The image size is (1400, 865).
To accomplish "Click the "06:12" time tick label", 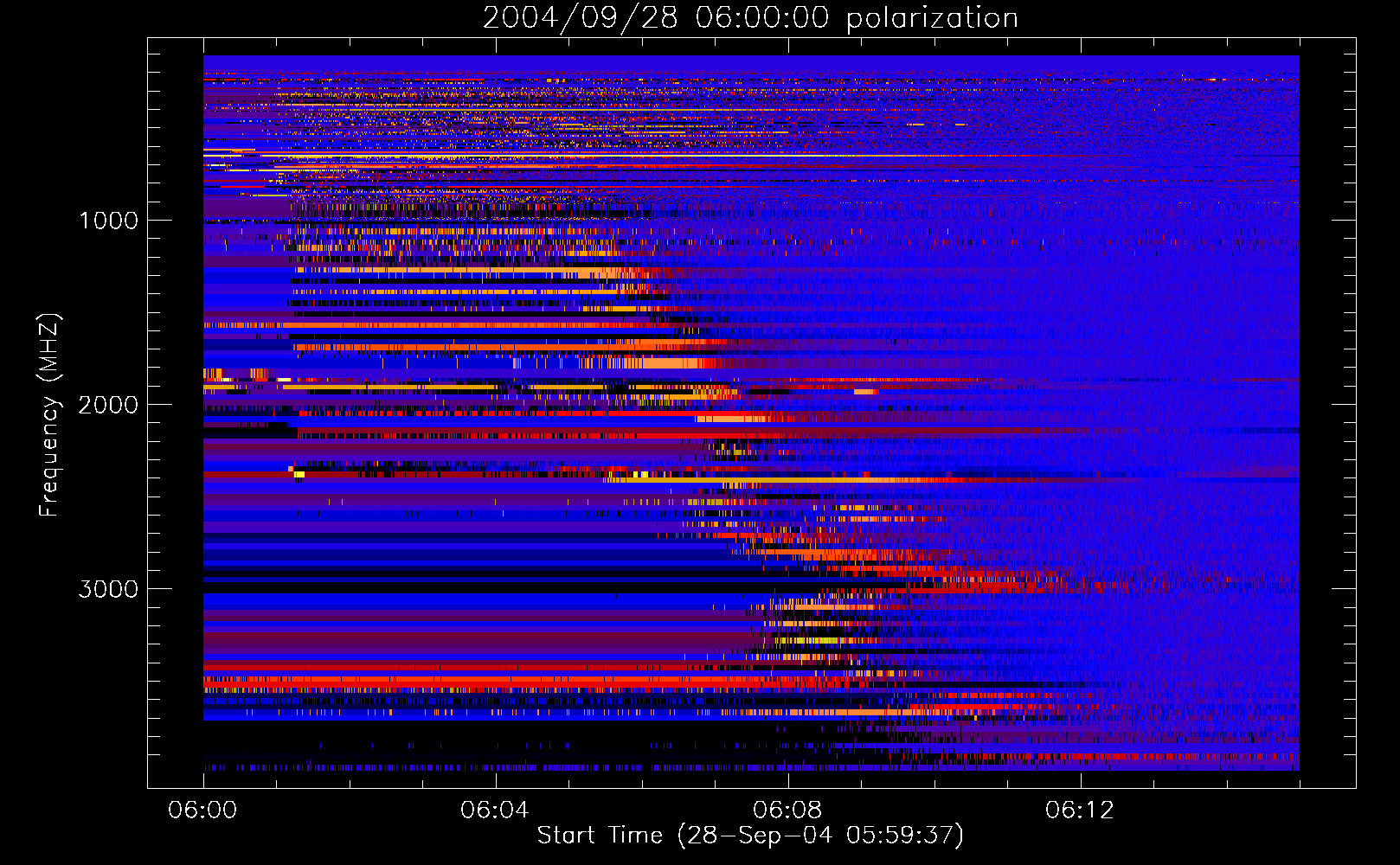I will (x=1080, y=811).
